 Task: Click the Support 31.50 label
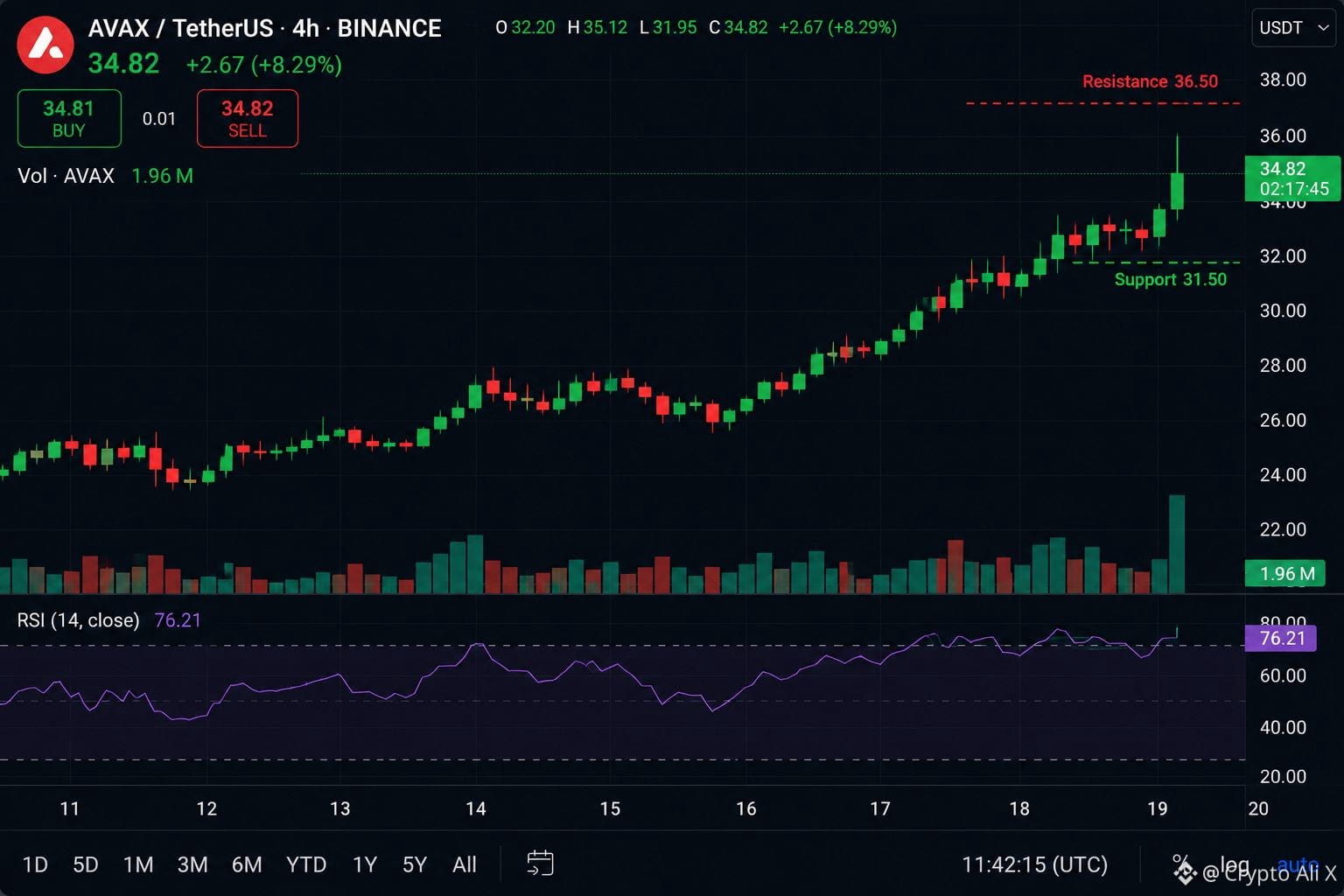point(1170,279)
